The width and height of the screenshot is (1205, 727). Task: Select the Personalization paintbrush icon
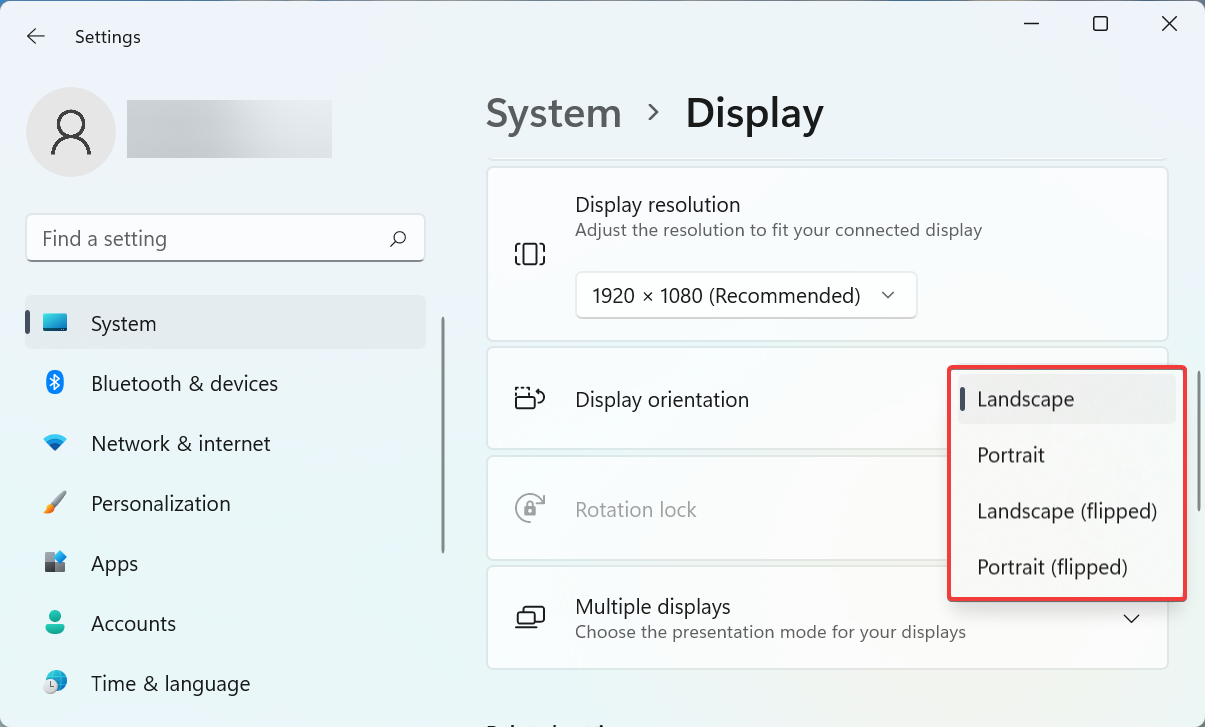coord(55,503)
